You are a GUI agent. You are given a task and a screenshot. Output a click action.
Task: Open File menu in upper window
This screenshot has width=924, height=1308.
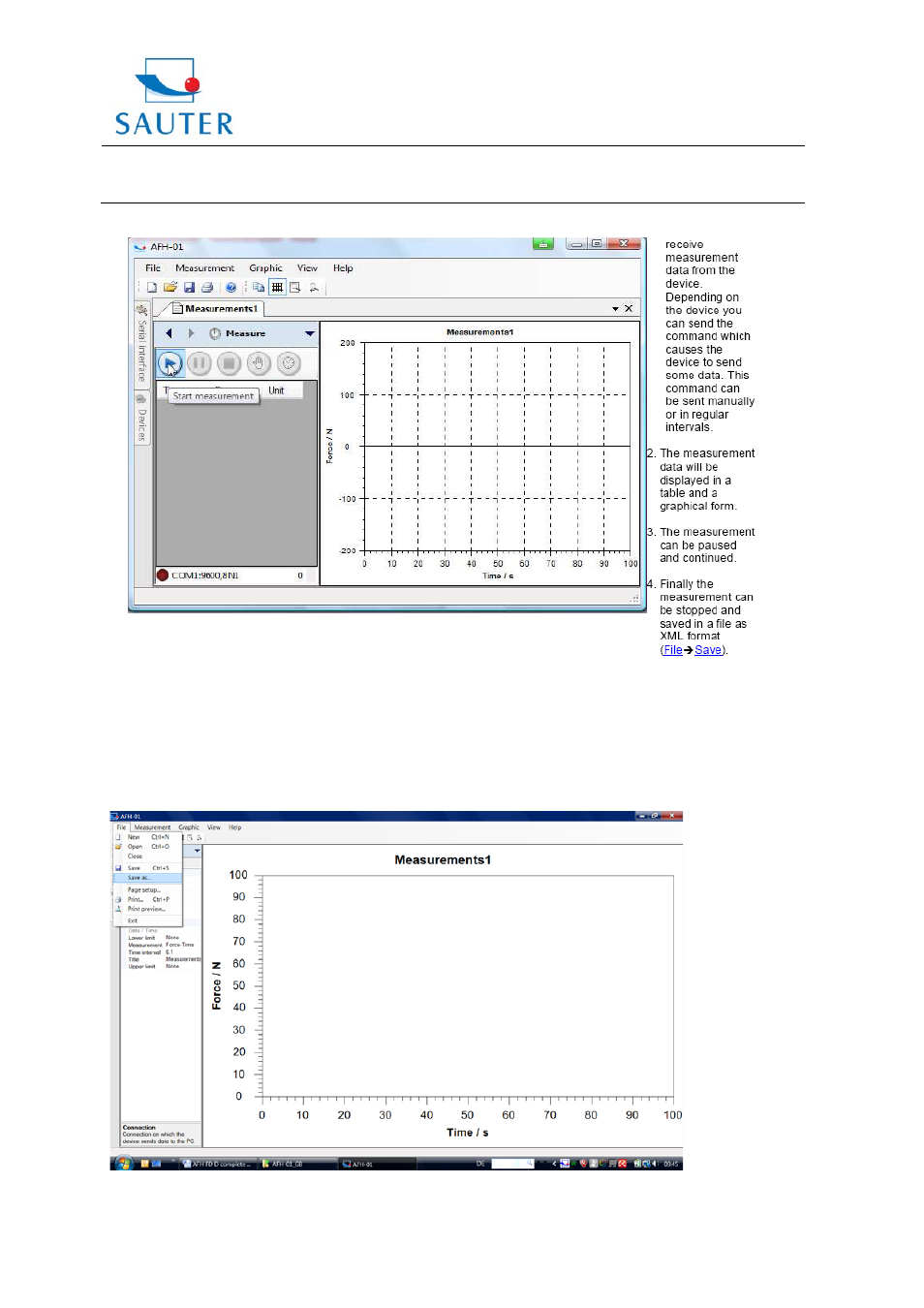click(x=153, y=268)
